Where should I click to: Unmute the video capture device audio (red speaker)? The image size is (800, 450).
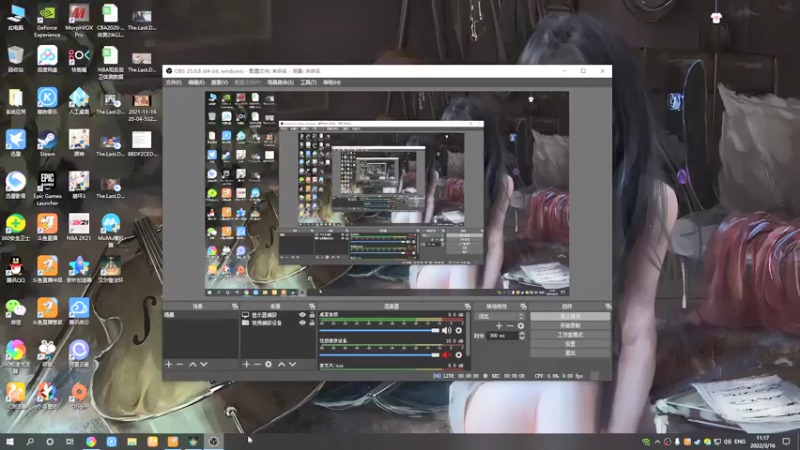pyautogui.click(x=446, y=355)
